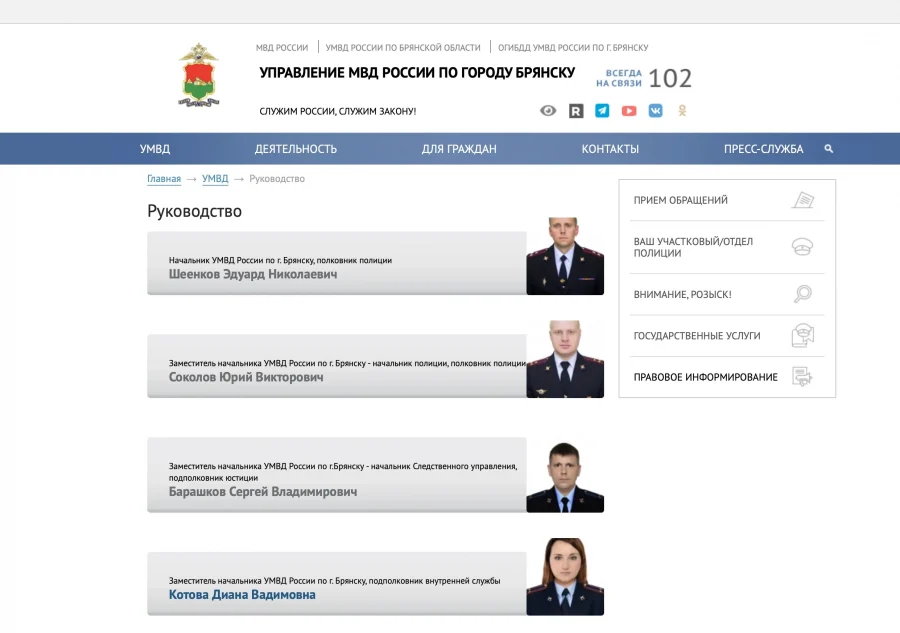
Task: Expand the ДЛЯ ГРАЖДАН menu
Action: click(459, 149)
